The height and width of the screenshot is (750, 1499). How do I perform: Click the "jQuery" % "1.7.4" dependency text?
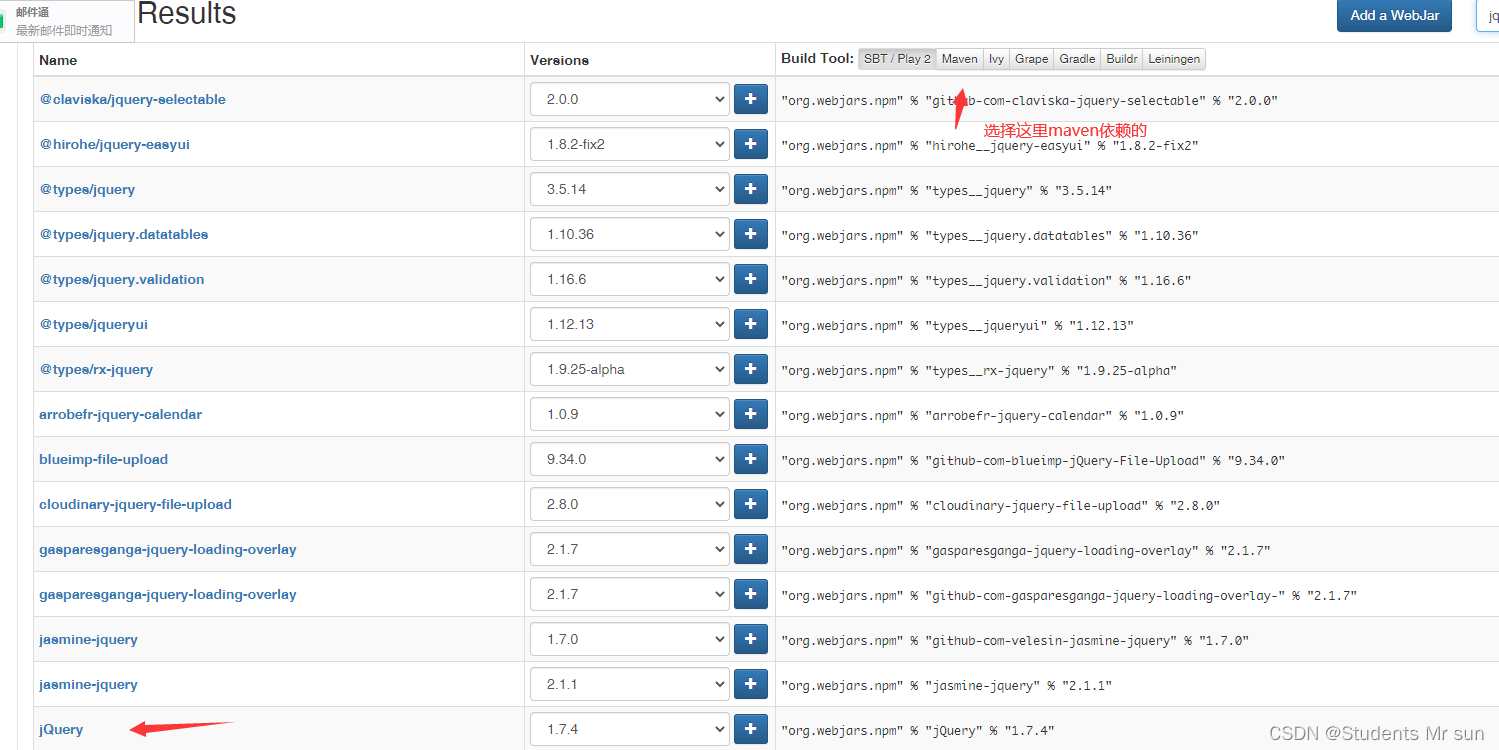(917, 730)
